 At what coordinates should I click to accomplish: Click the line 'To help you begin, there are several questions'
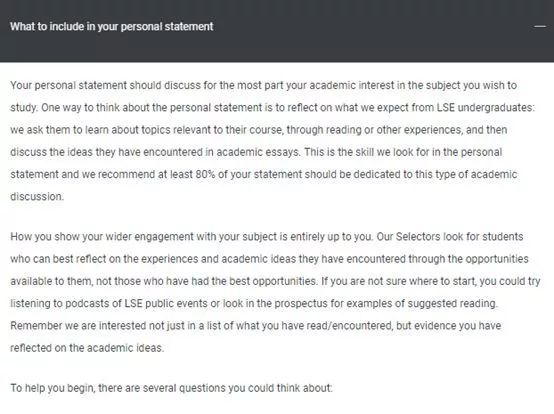pos(171,388)
